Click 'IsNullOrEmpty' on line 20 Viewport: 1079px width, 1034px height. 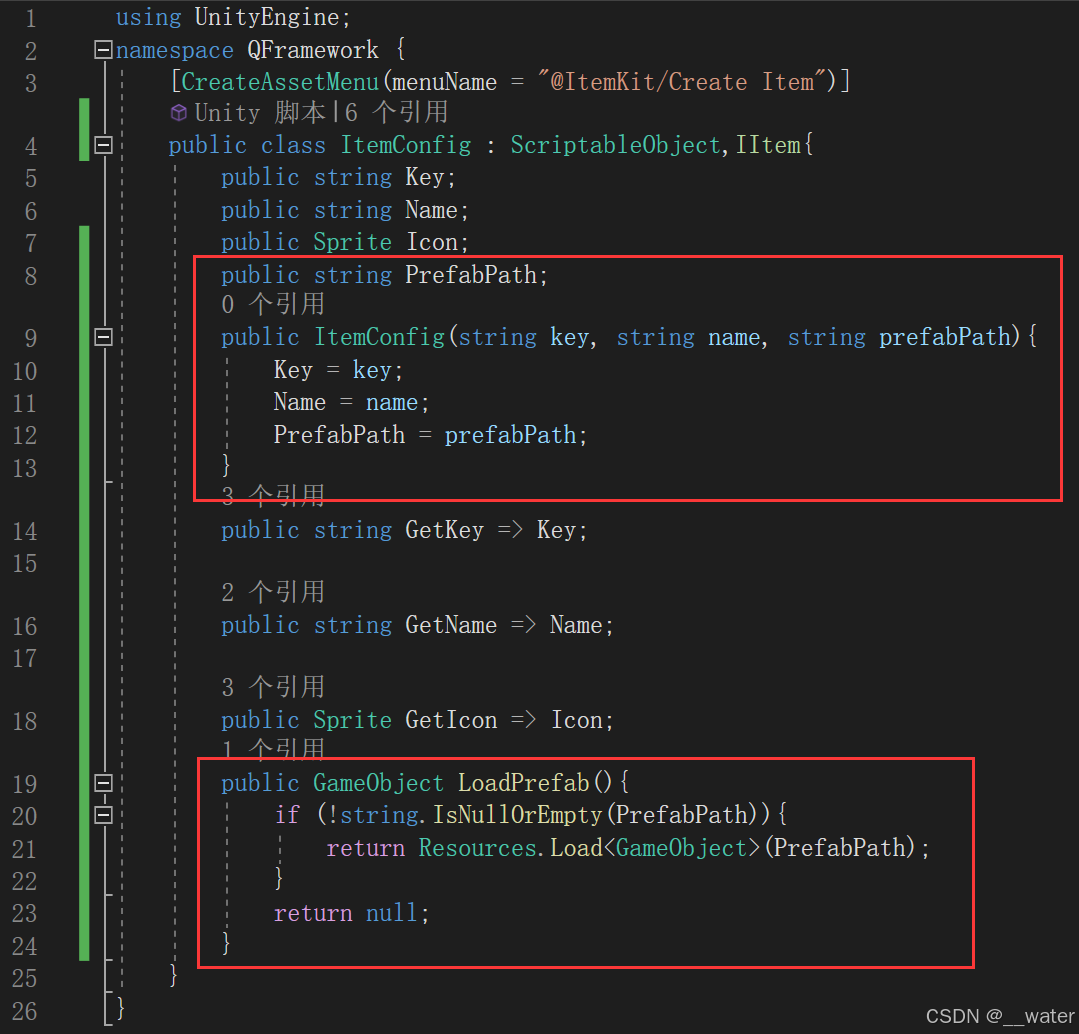[517, 815]
